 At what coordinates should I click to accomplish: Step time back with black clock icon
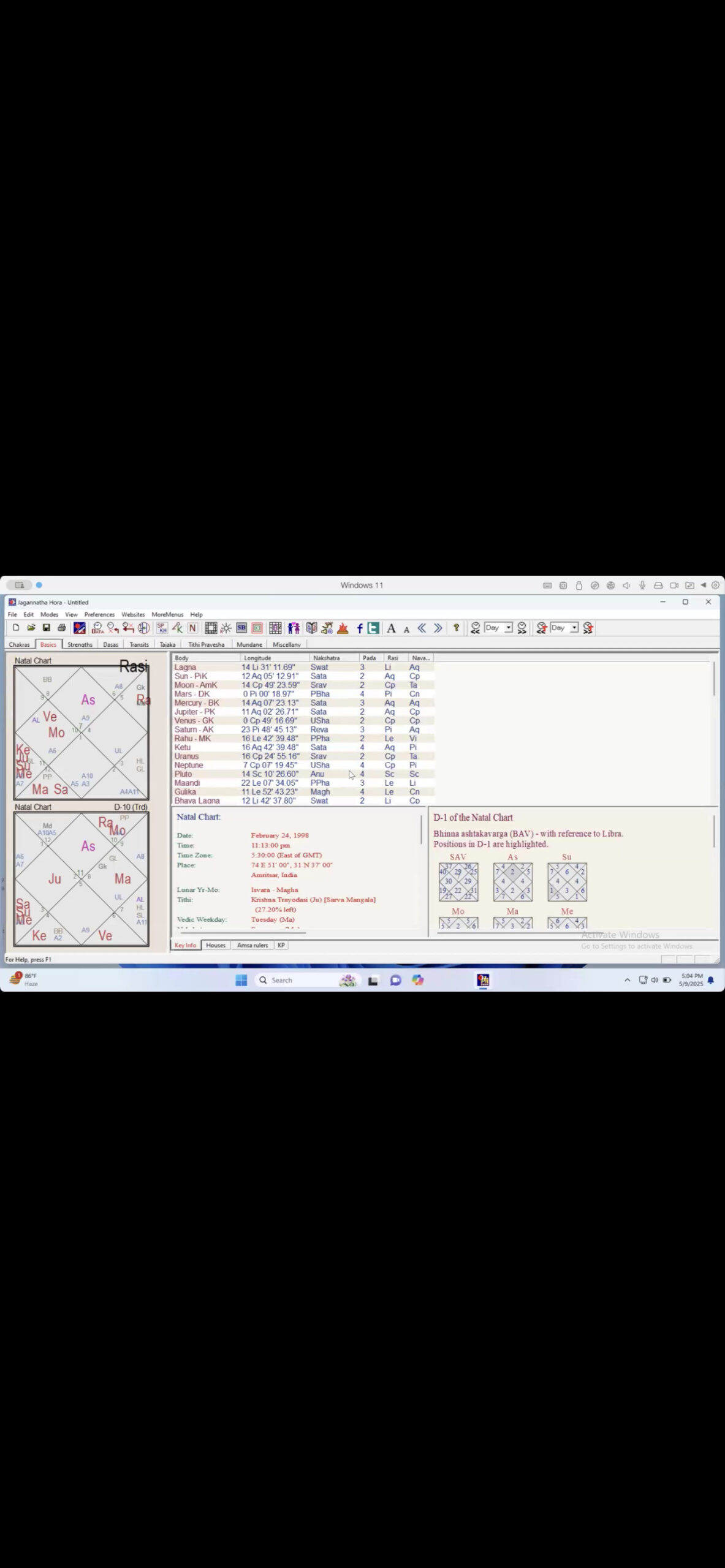pyautogui.click(x=475, y=628)
